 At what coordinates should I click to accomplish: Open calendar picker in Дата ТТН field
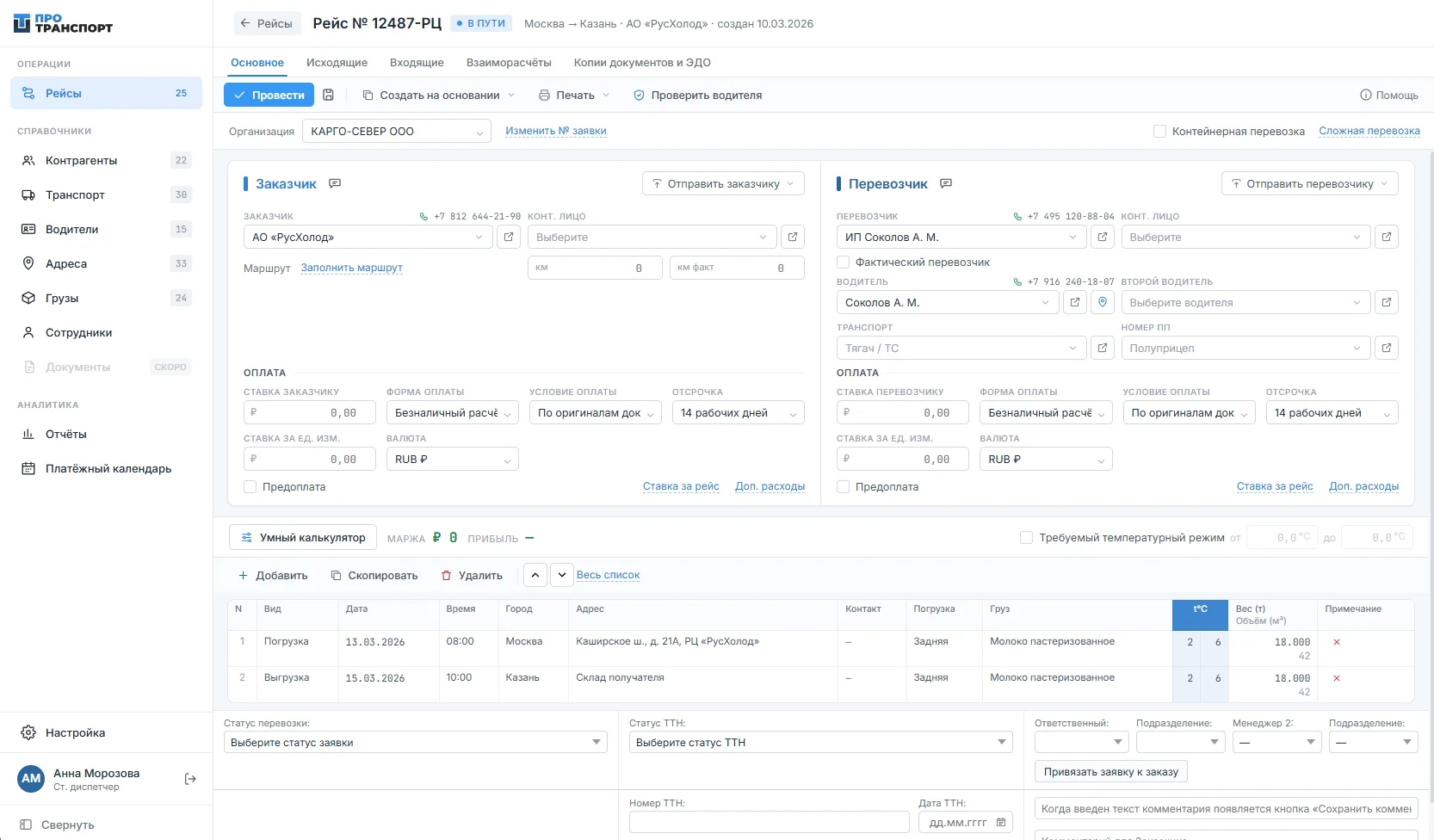point(1001,822)
